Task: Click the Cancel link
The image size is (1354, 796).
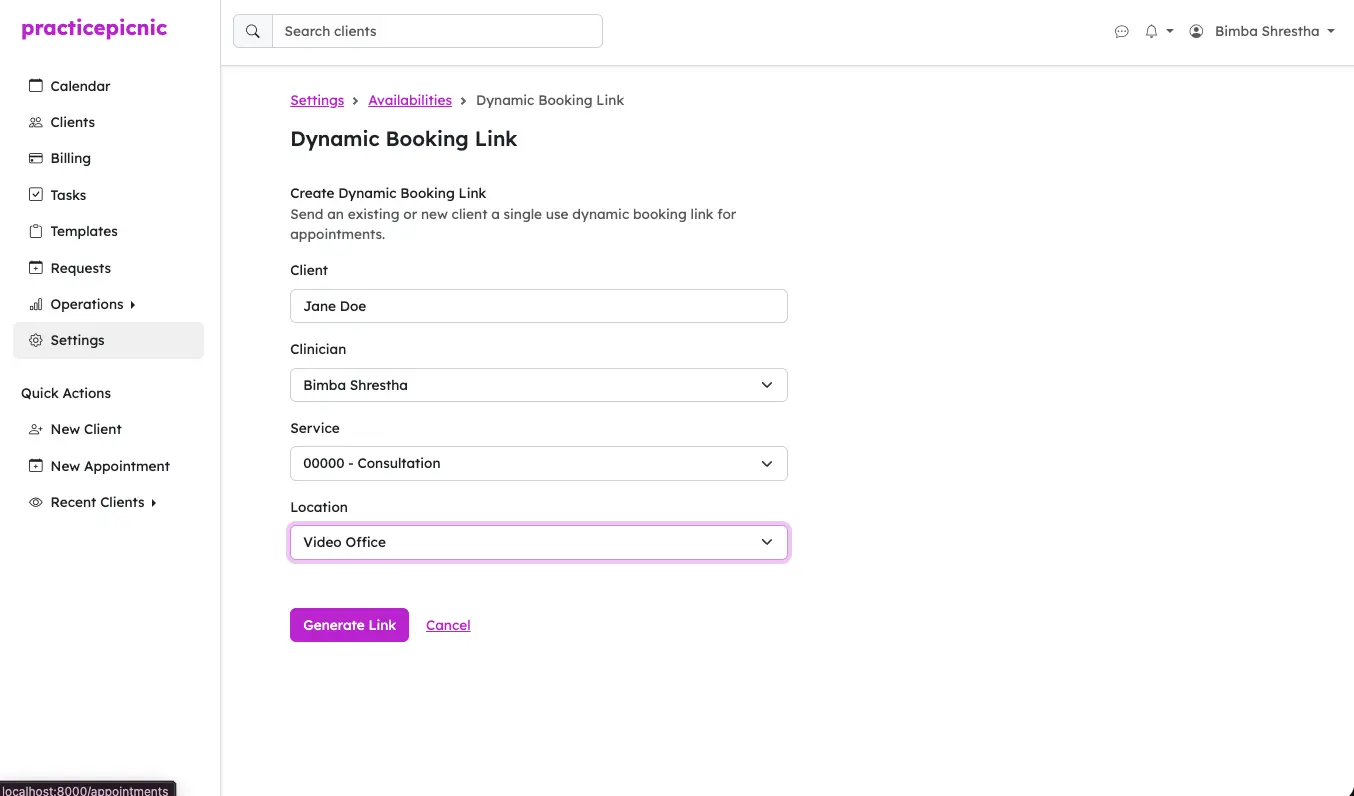Action: pyautogui.click(x=448, y=625)
